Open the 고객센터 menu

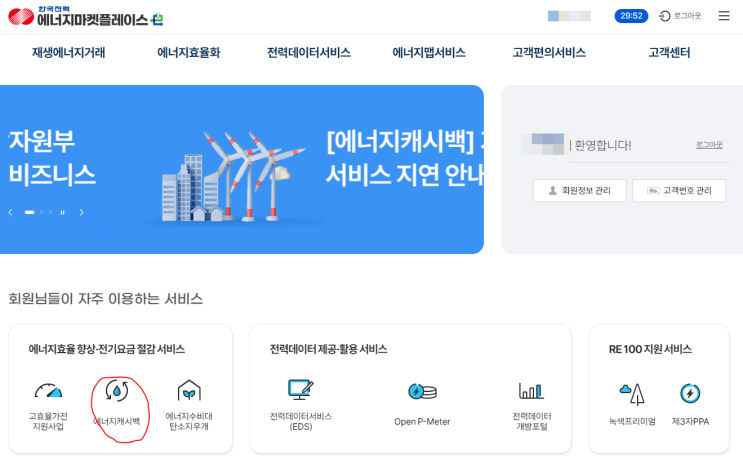click(x=669, y=53)
